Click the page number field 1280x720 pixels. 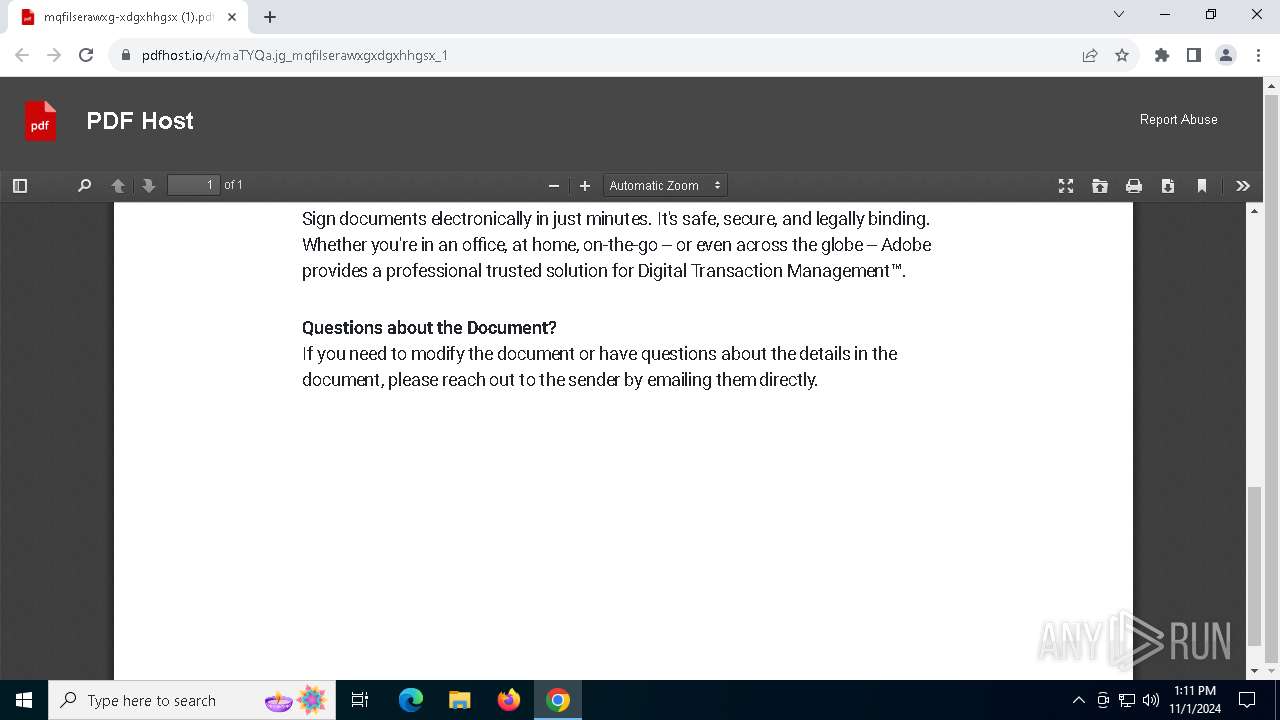(x=194, y=185)
